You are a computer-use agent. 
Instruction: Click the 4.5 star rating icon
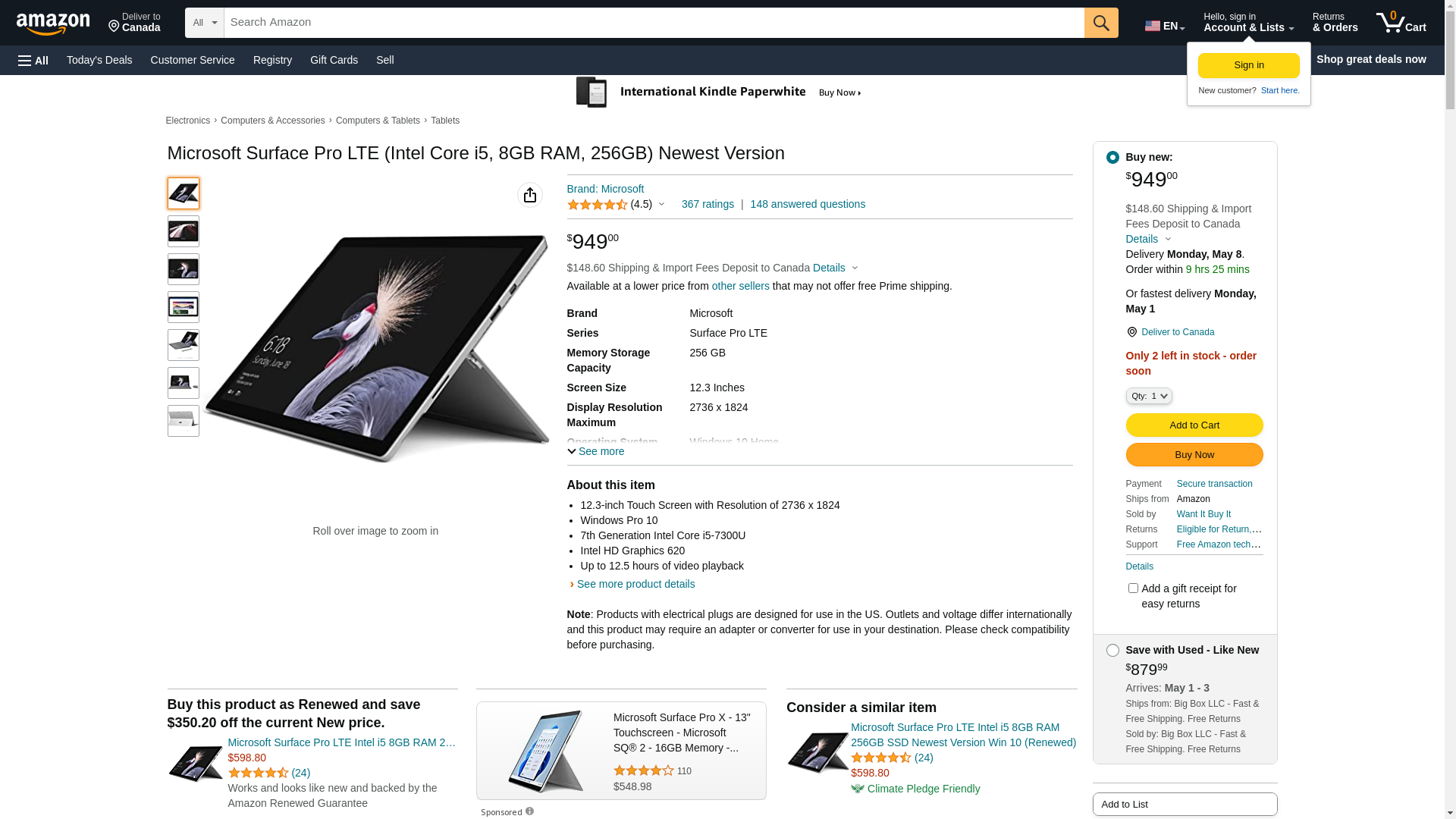(x=598, y=205)
